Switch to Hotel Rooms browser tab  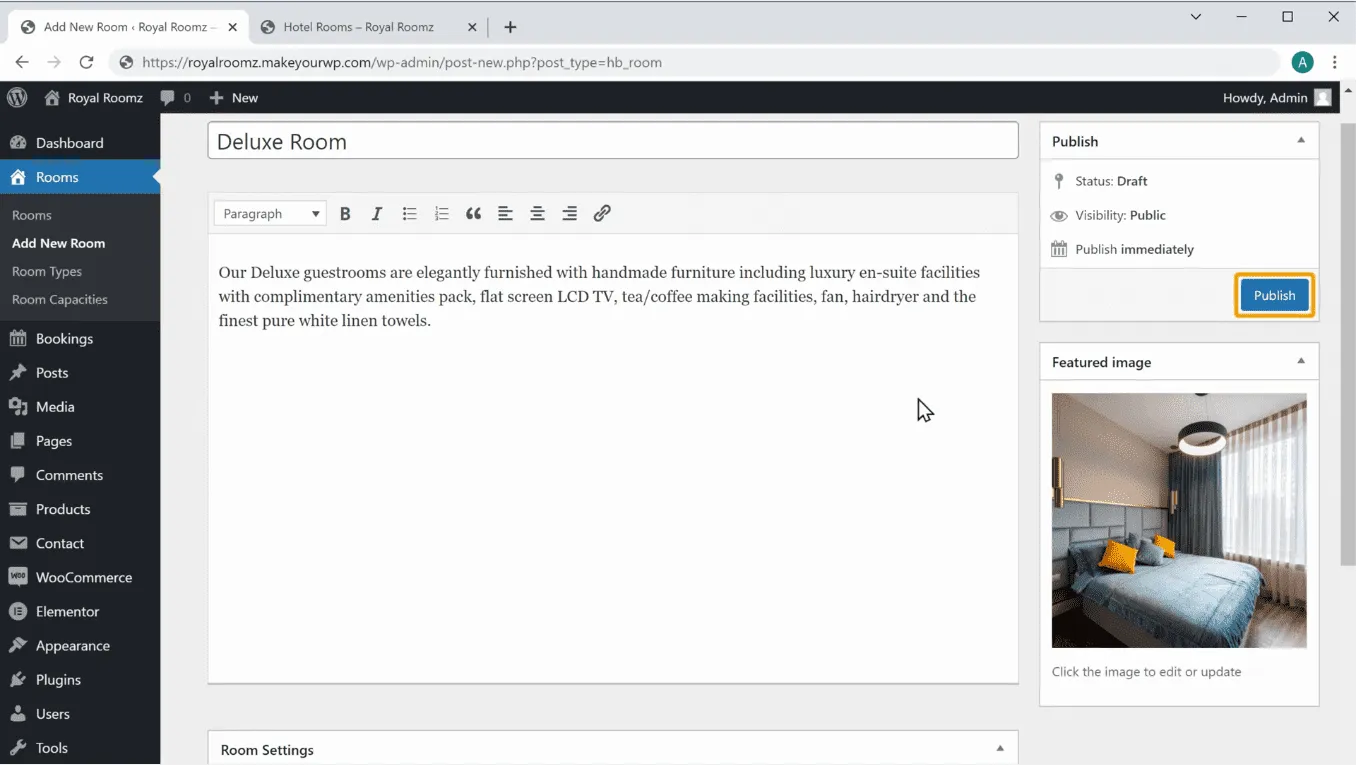click(358, 27)
